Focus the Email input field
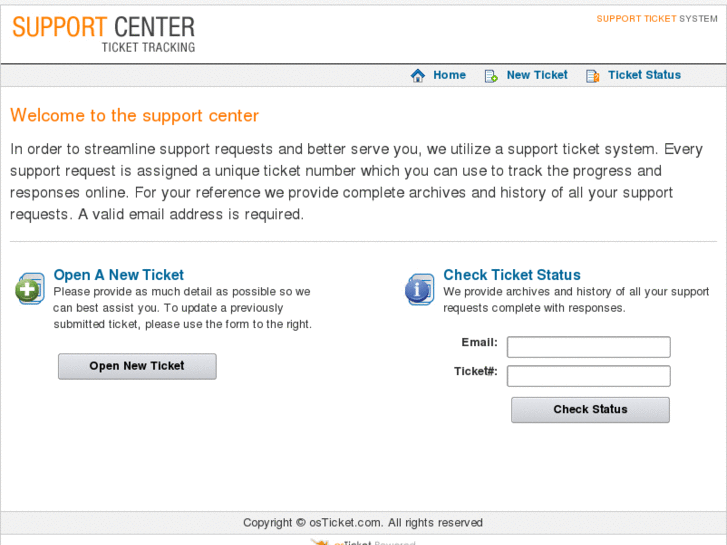The width and height of the screenshot is (727, 545). 588,347
